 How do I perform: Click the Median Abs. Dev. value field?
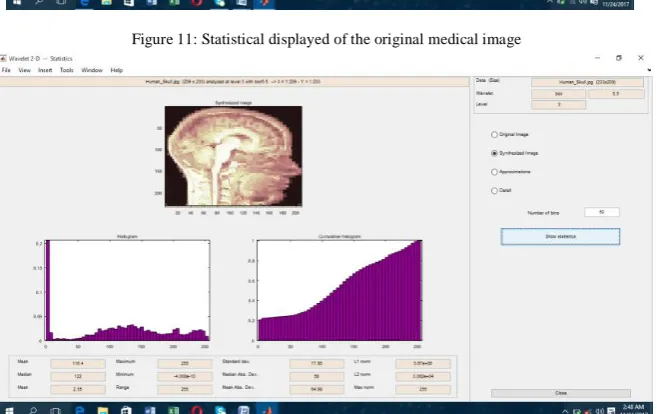coord(317,376)
